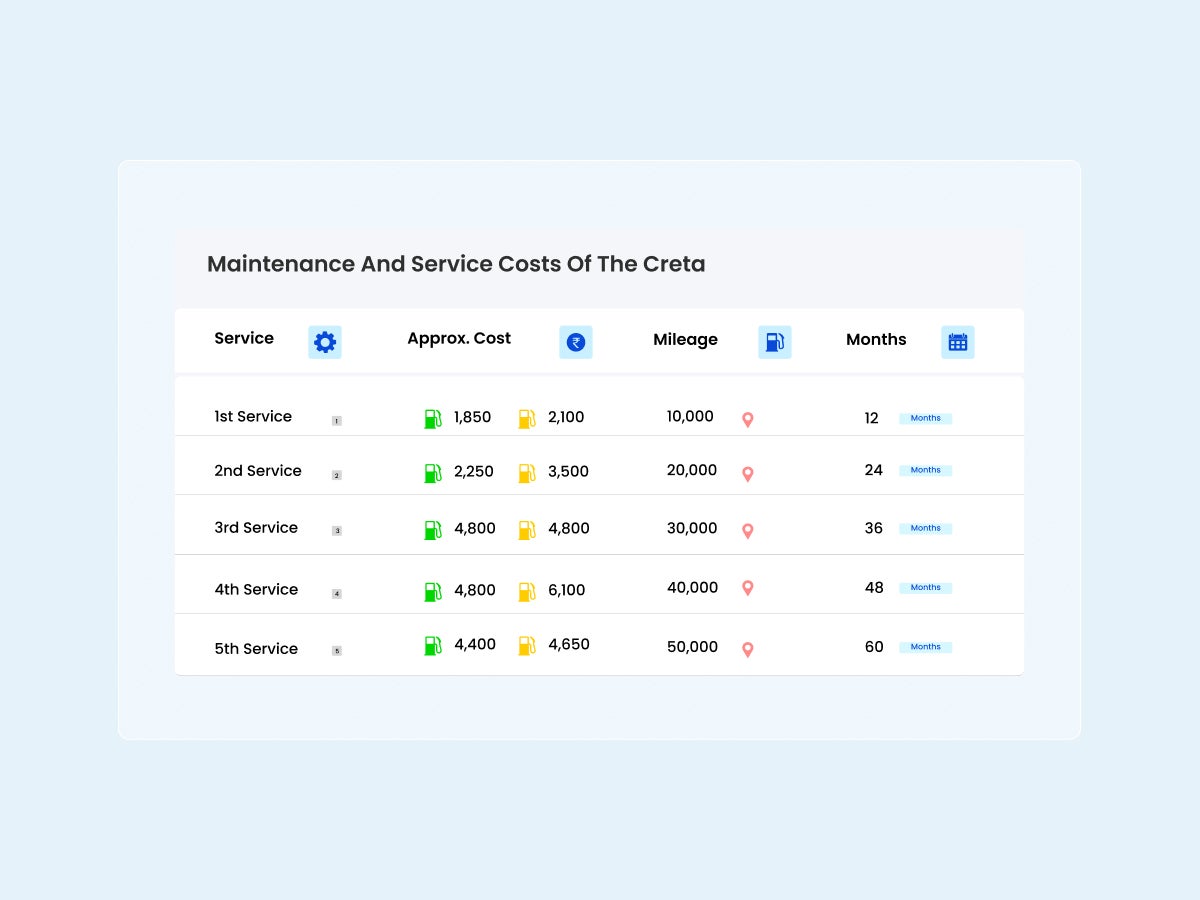1200x900 pixels.
Task: Click the 5th Service row label
Action: tap(256, 649)
